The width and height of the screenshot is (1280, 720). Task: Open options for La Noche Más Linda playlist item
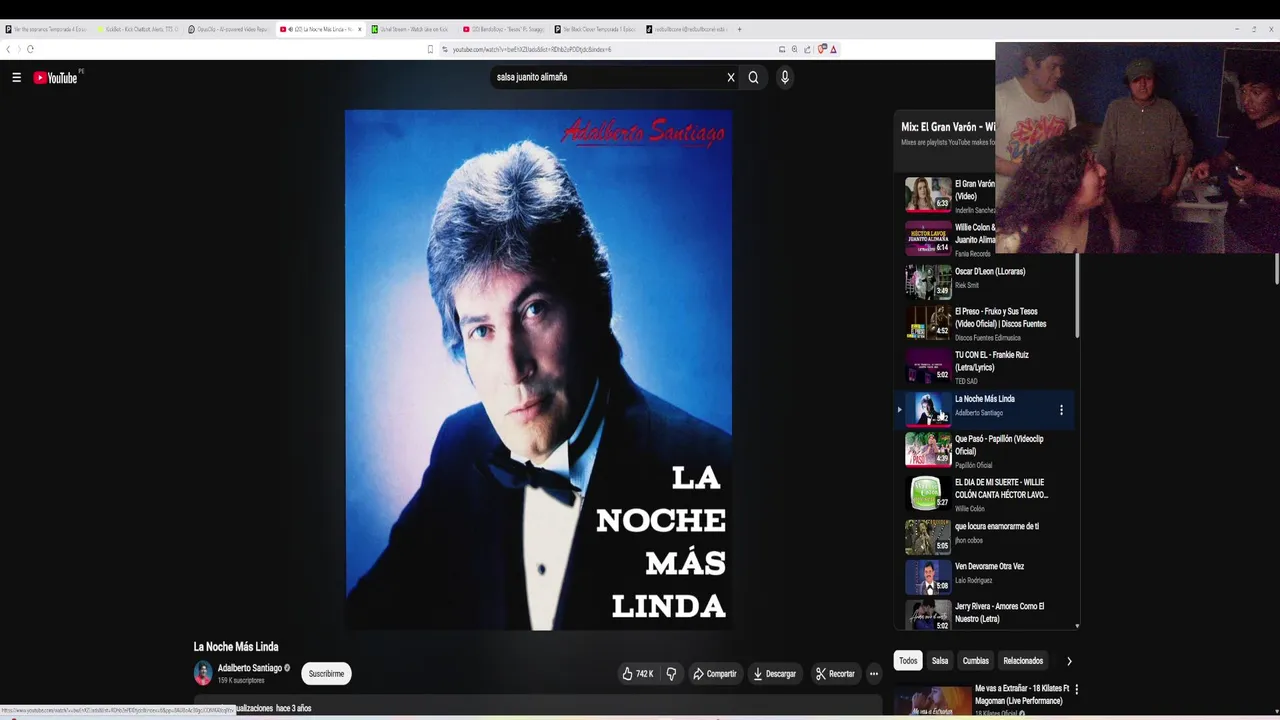click(1061, 410)
